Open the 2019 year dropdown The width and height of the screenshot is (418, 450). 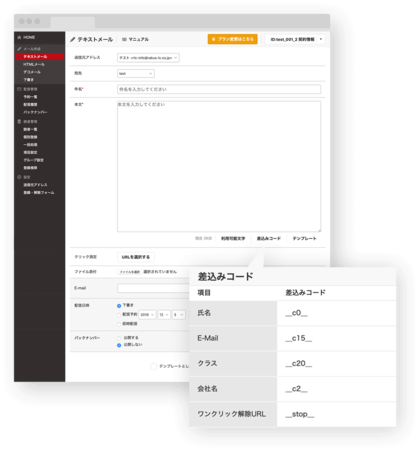coord(147,315)
